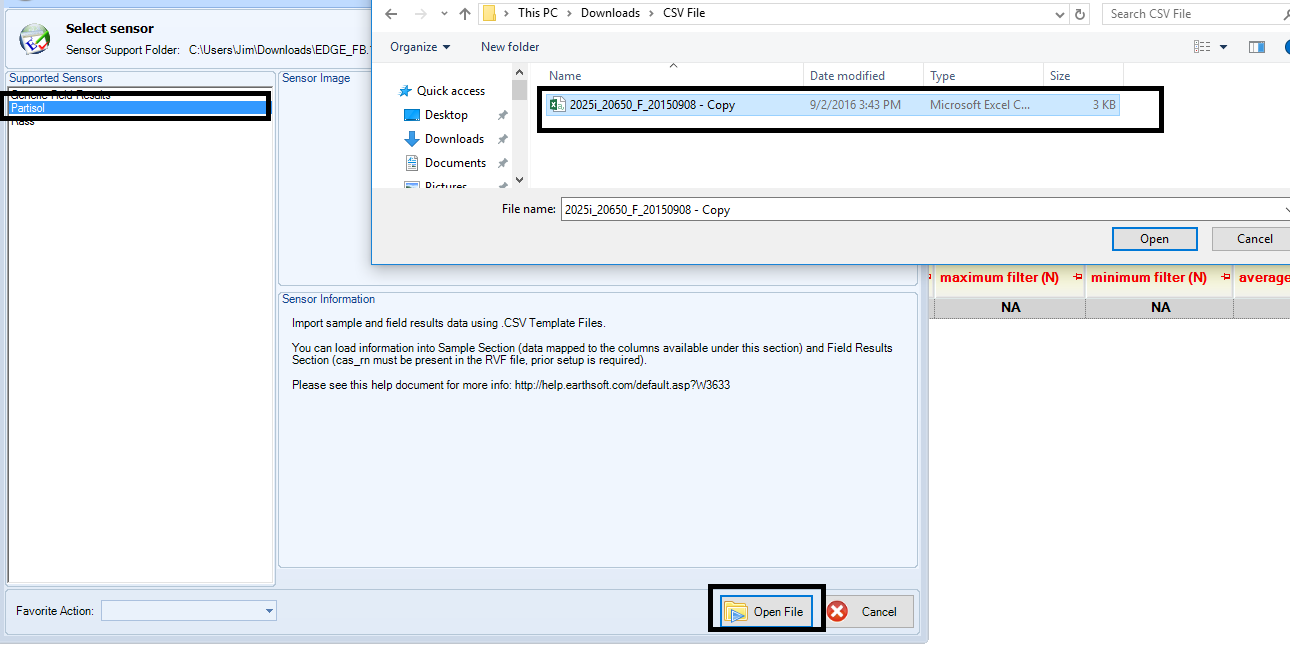Click the Open File button

766,612
